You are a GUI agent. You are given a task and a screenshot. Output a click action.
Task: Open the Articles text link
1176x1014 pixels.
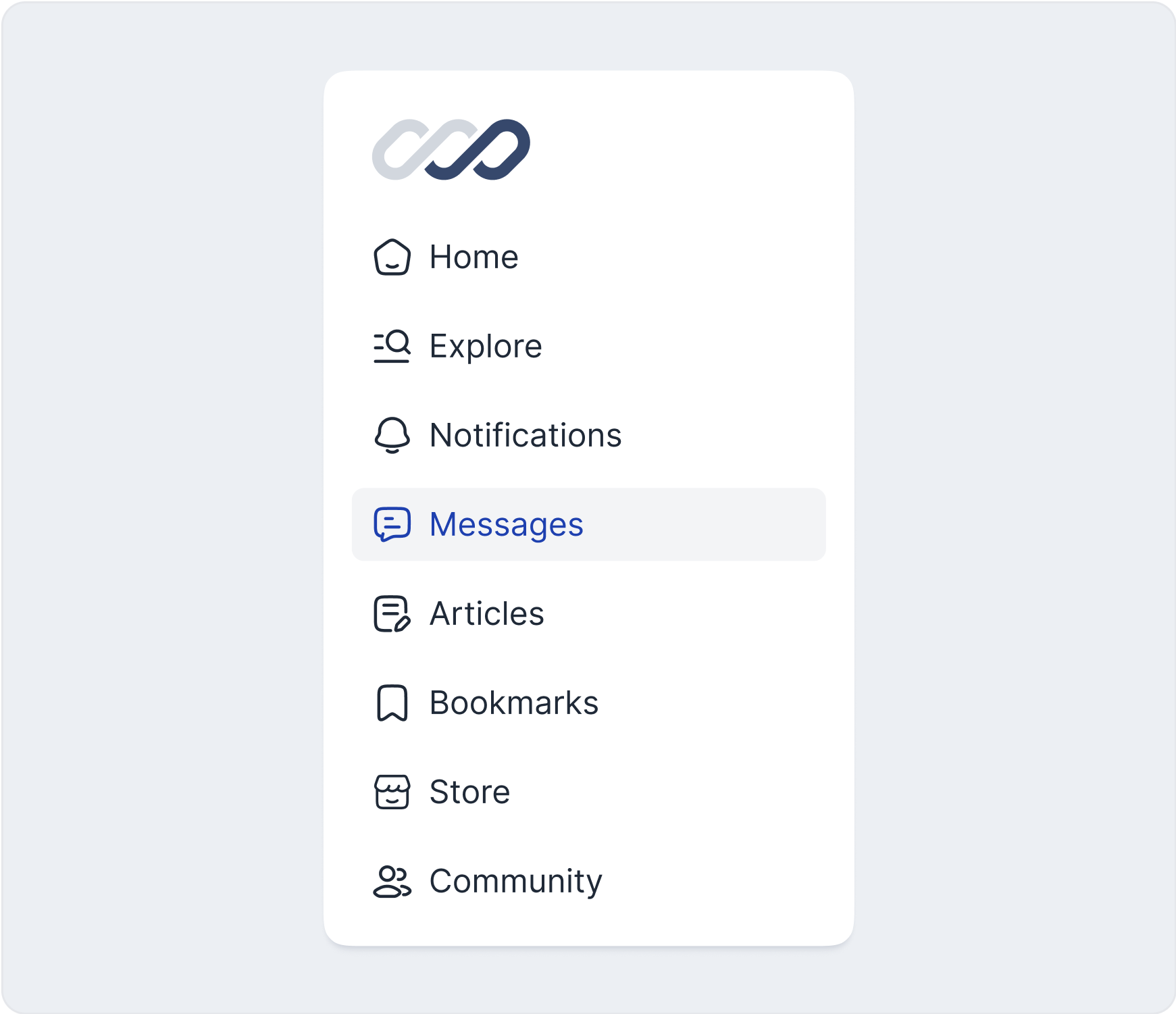[486, 614]
